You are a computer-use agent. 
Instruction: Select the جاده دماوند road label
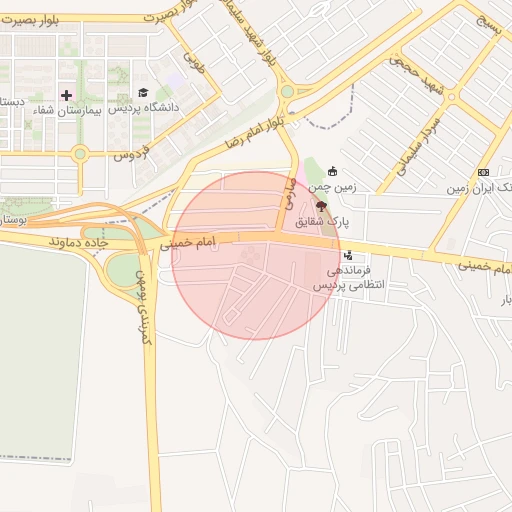point(79,242)
